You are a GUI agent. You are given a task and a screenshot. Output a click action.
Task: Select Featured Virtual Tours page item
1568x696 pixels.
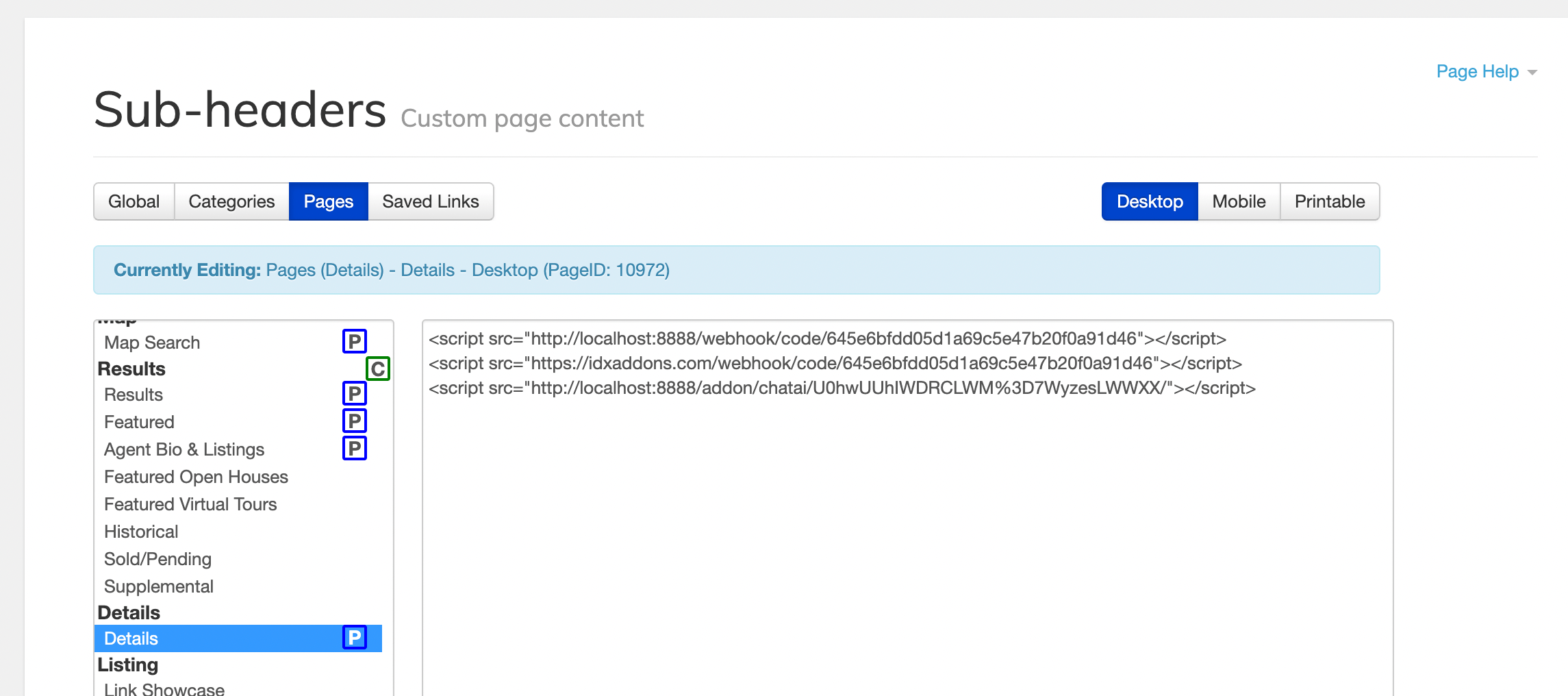click(190, 504)
